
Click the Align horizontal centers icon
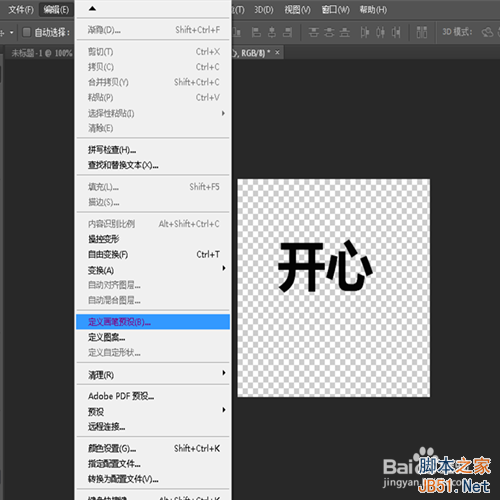272,32
